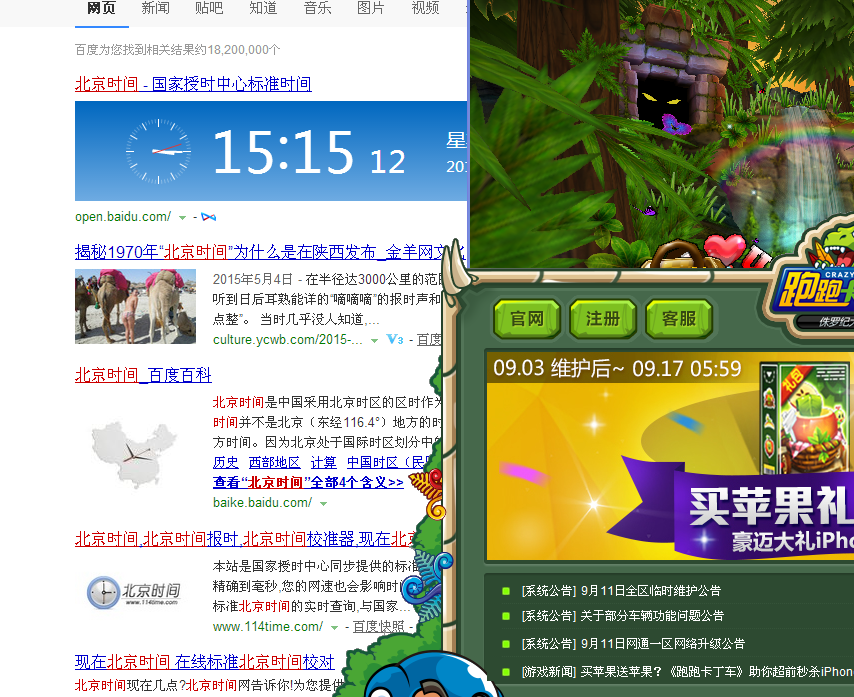Image resolution: width=854 pixels, height=697 pixels.
Task: Click the 注册 button in game launcher
Action: coord(602,319)
